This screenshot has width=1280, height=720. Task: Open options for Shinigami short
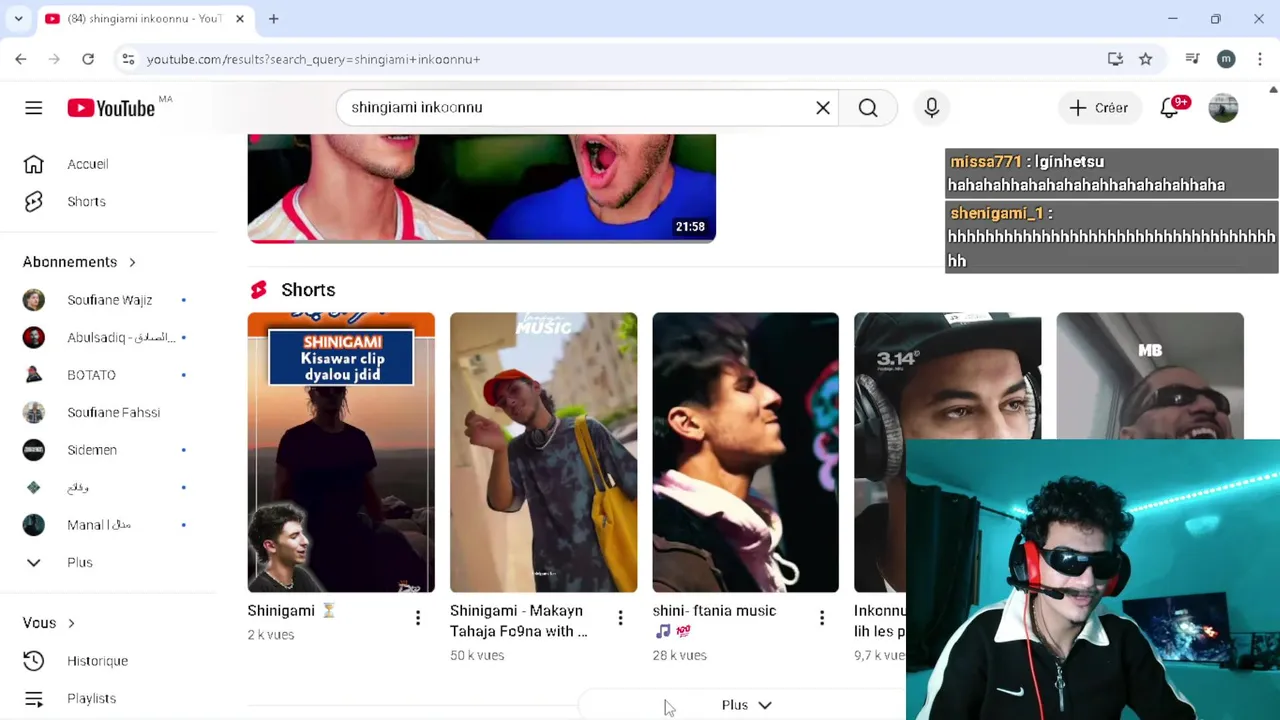coord(418,619)
